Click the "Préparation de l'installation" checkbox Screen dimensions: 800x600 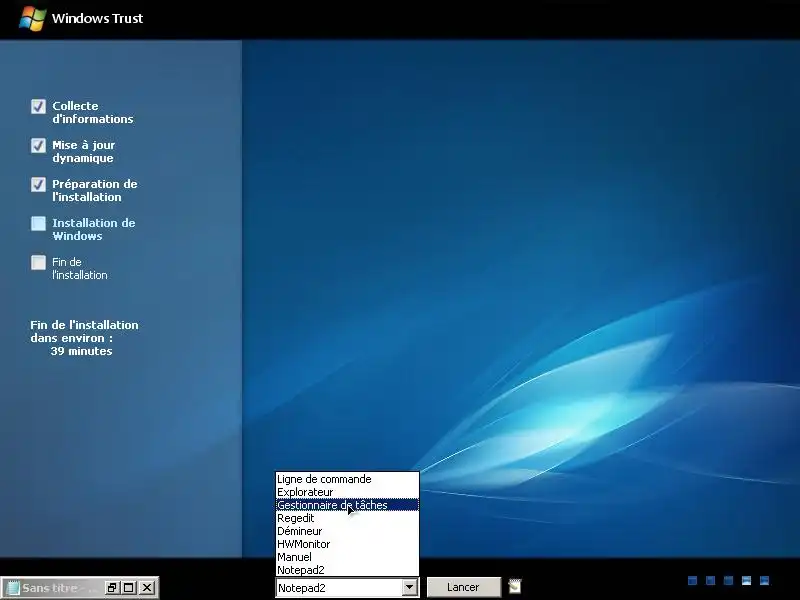click(x=38, y=184)
